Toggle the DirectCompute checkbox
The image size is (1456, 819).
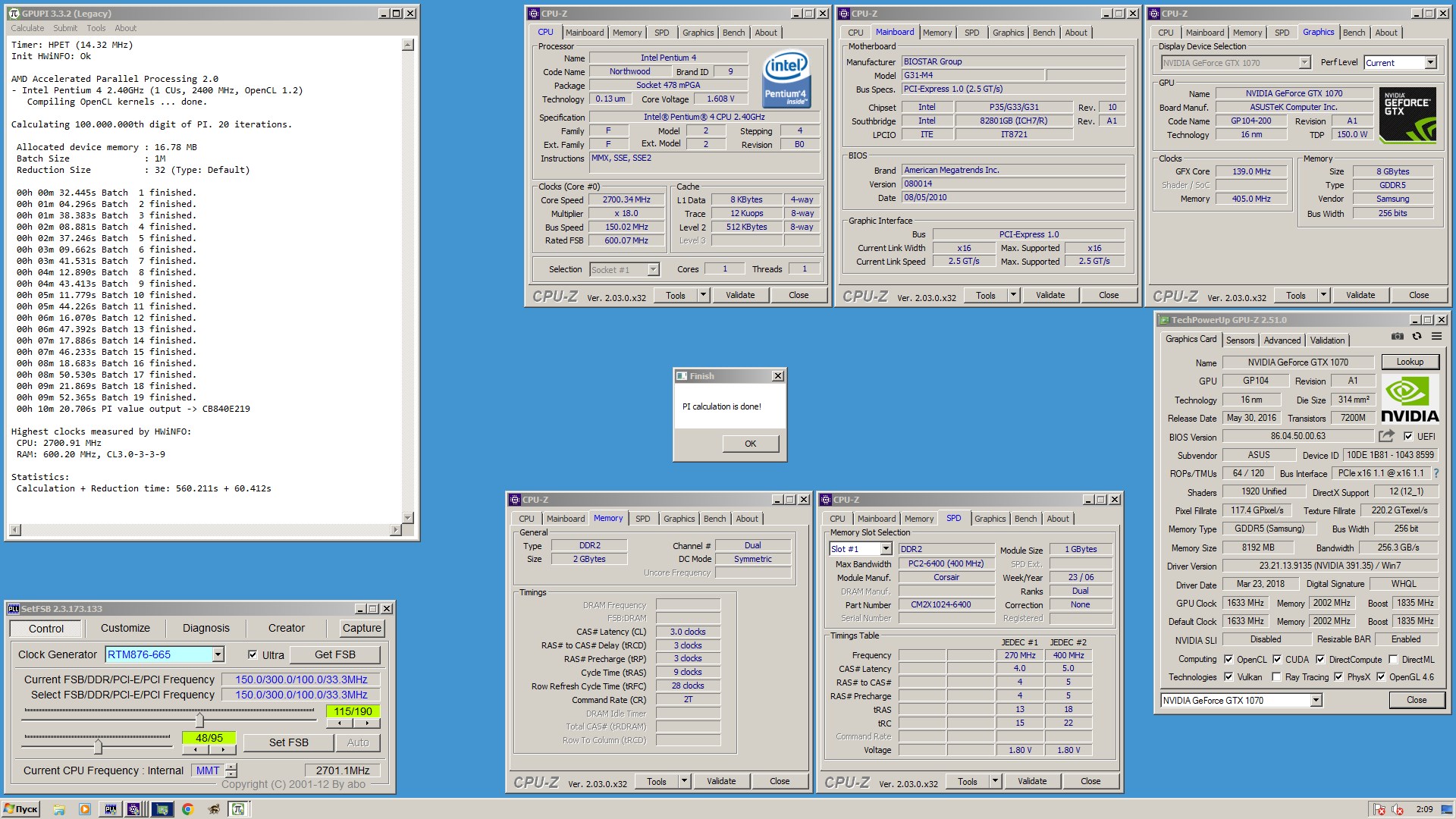(1320, 660)
